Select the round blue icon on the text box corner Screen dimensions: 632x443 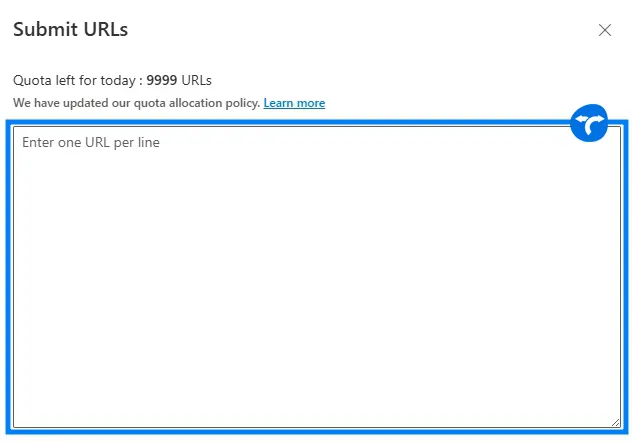coord(589,124)
